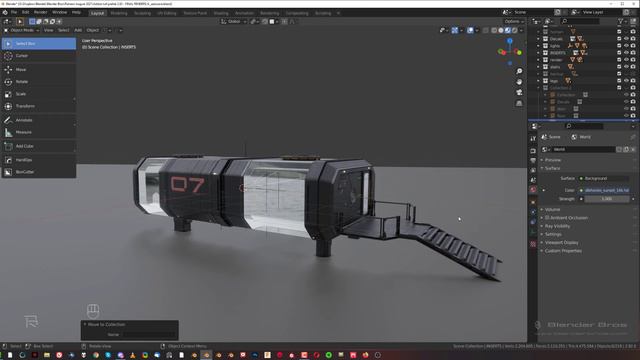Viewport: 640px width, 360px height.
Task: Click the Blender logo menu icon
Action: click(5, 13)
